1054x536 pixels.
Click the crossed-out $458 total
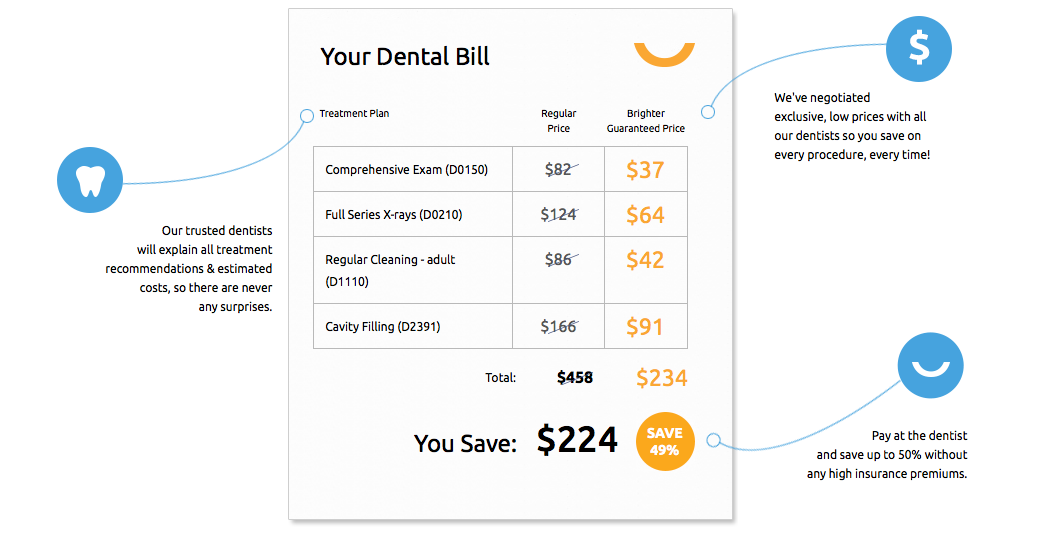(575, 378)
